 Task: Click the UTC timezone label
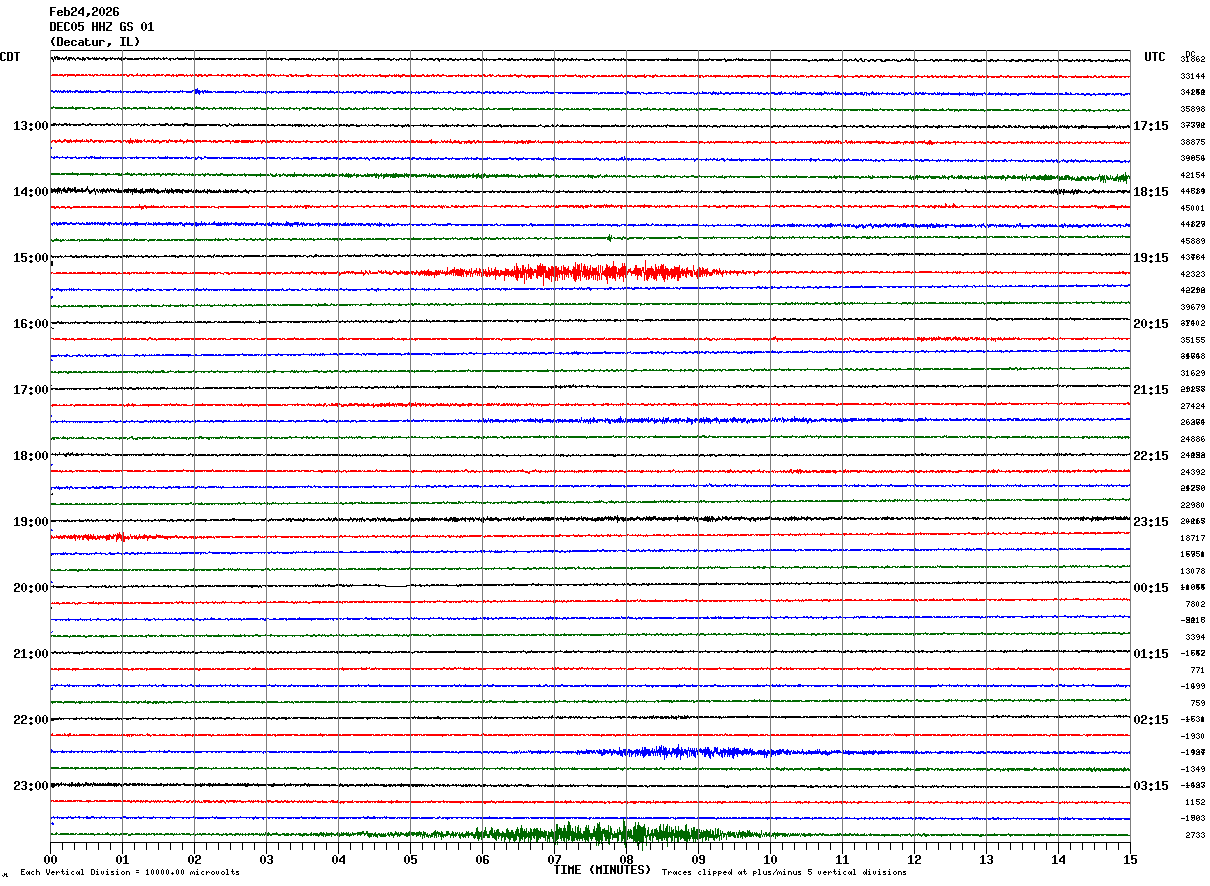[1155, 57]
